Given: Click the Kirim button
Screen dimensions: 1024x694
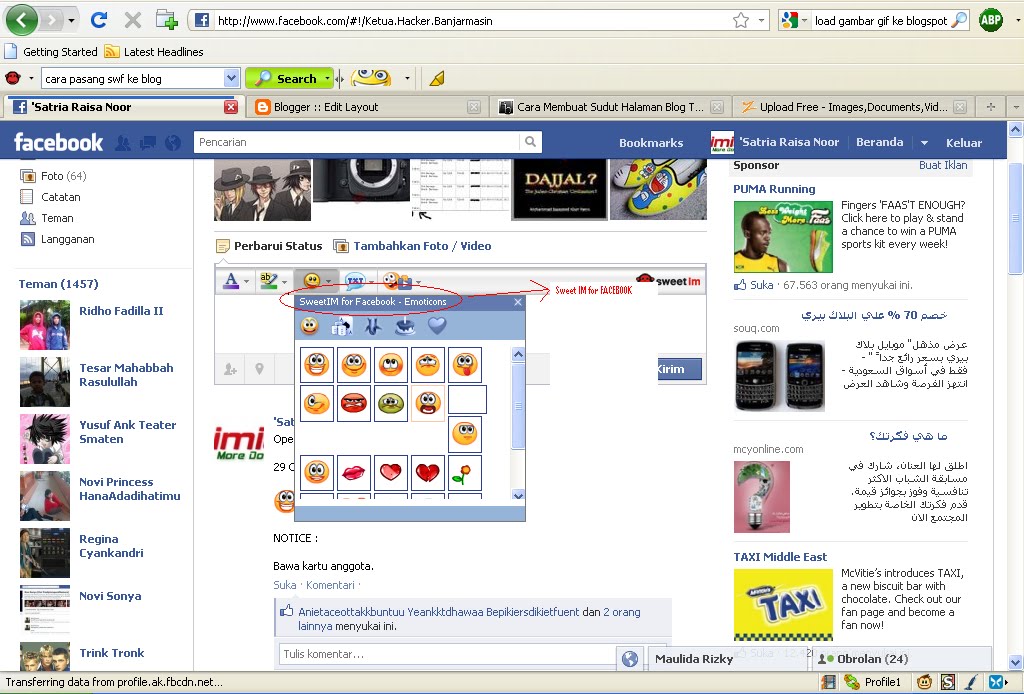Looking at the screenshot, I should pos(679,369).
